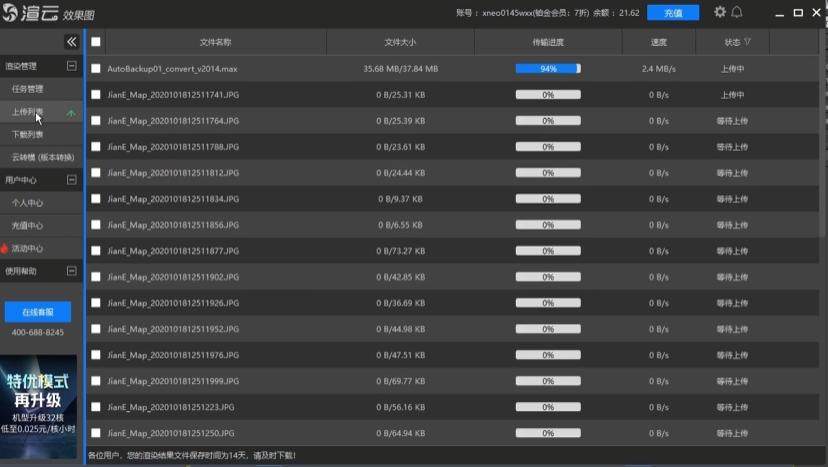Select checkbox for JianE_Map_2020101812511741.JPG
This screenshot has width=828, height=467.
(96, 95)
